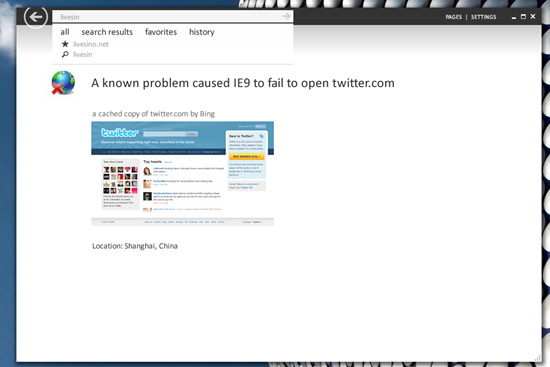Go back with the circular arrow button
This screenshot has height=367, width=550.
[36, 16]
